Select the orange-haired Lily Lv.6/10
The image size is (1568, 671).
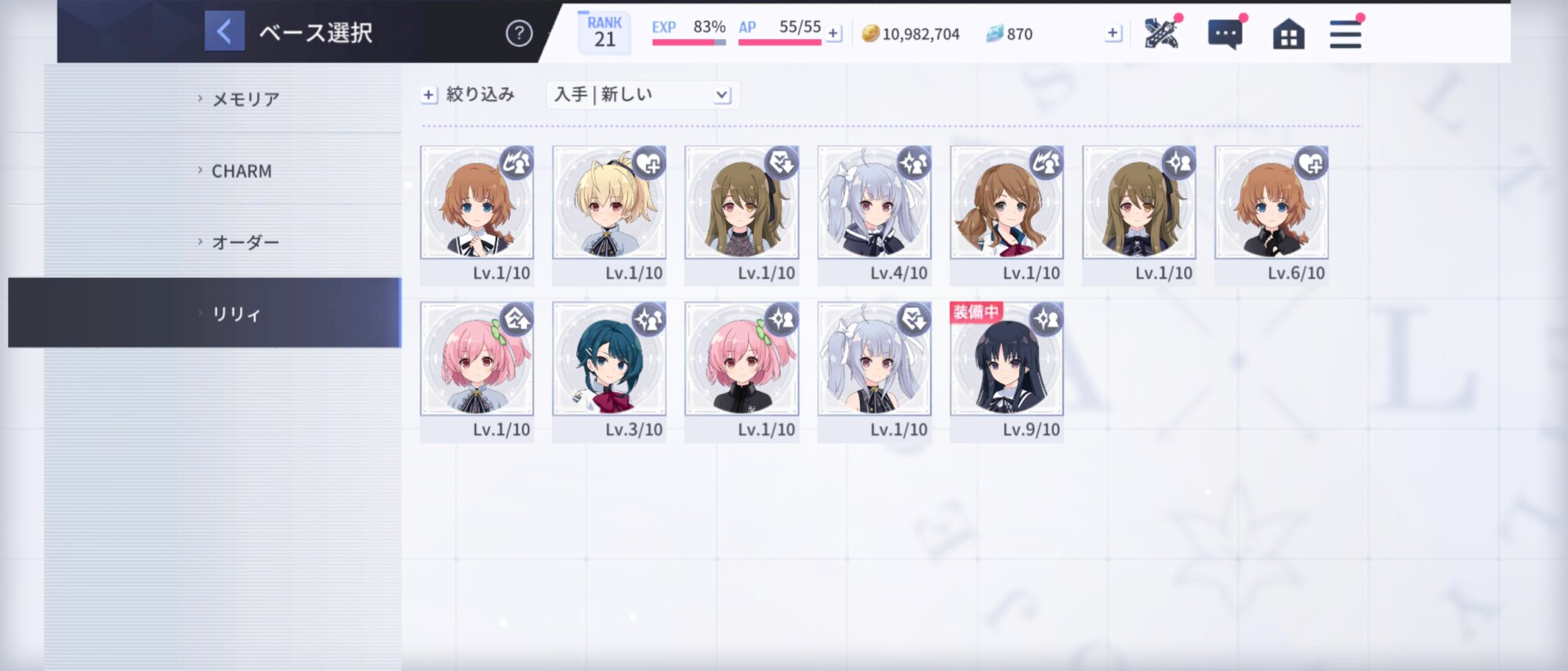tap(1272, 214)
